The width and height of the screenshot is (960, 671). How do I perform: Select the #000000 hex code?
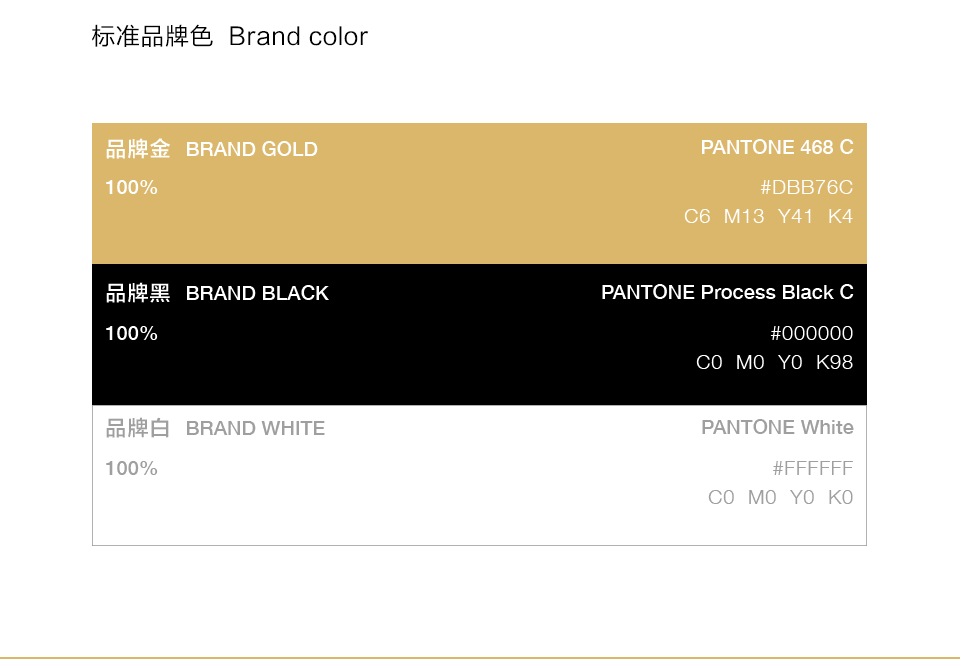[812, 334]
